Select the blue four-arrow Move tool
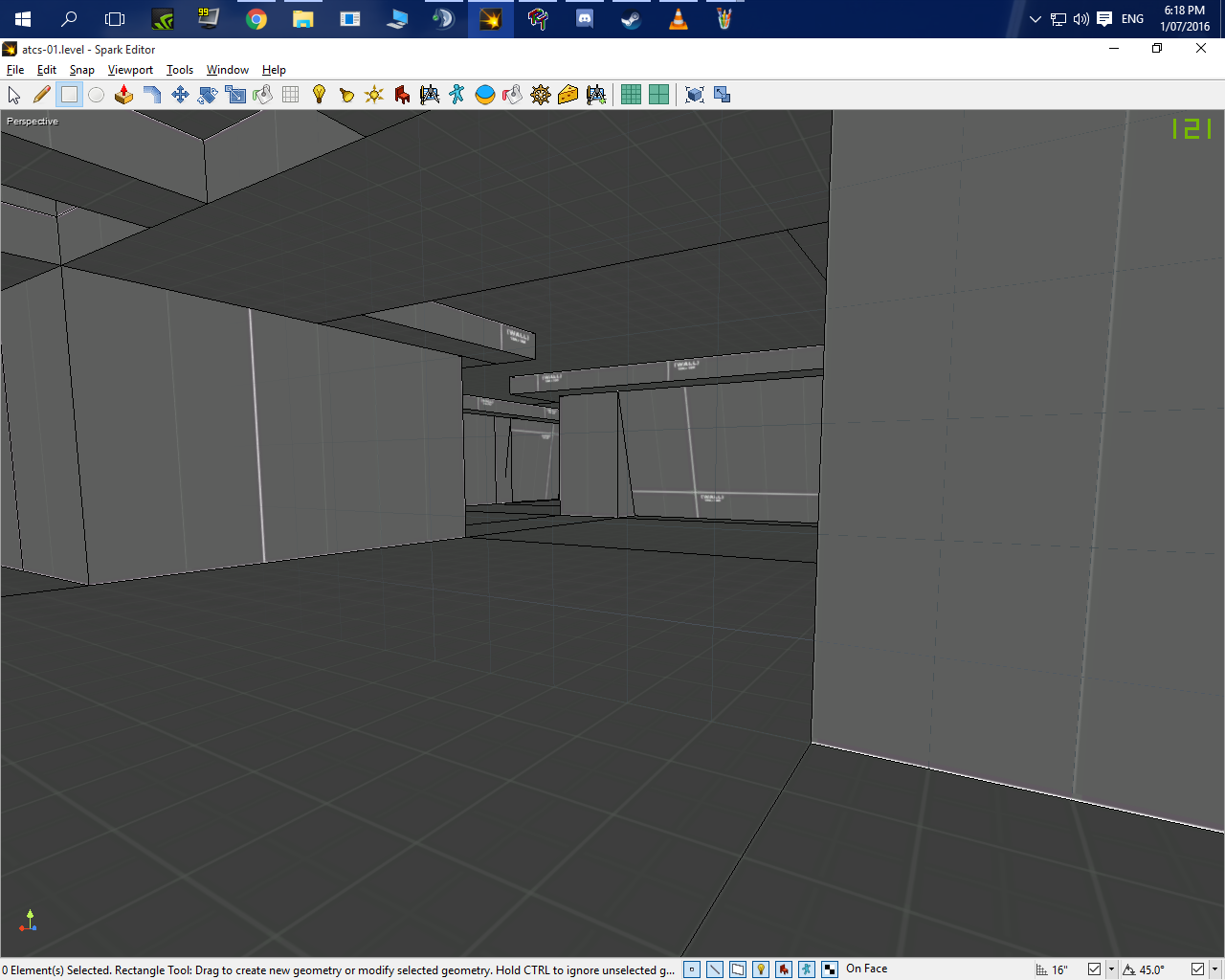1225x980 pixels. [x=179, y=95]
